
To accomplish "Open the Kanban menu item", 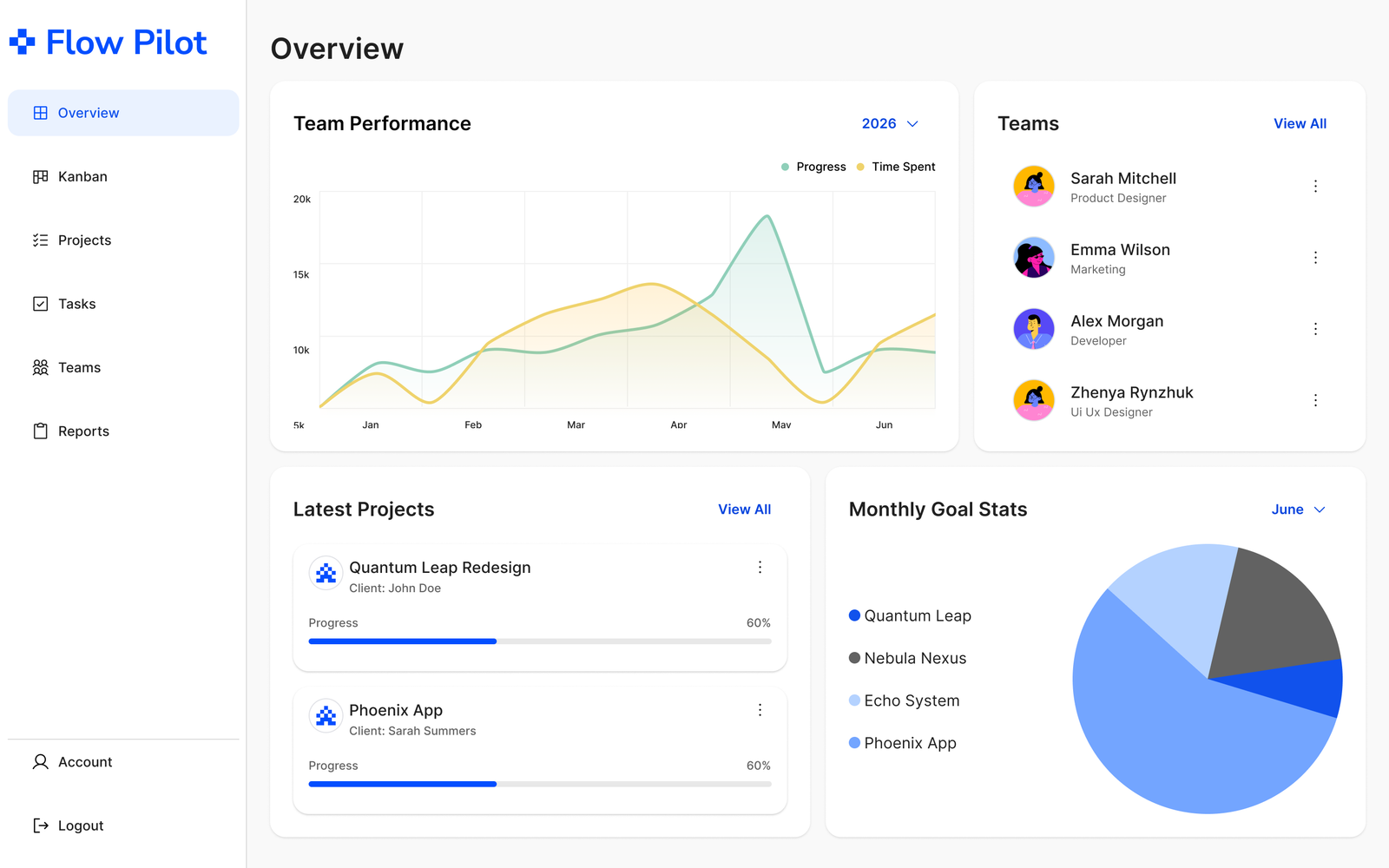I will [123, 176].
